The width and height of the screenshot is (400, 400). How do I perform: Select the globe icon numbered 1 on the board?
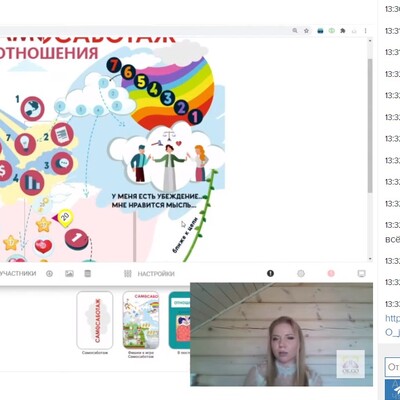point(33,108)
